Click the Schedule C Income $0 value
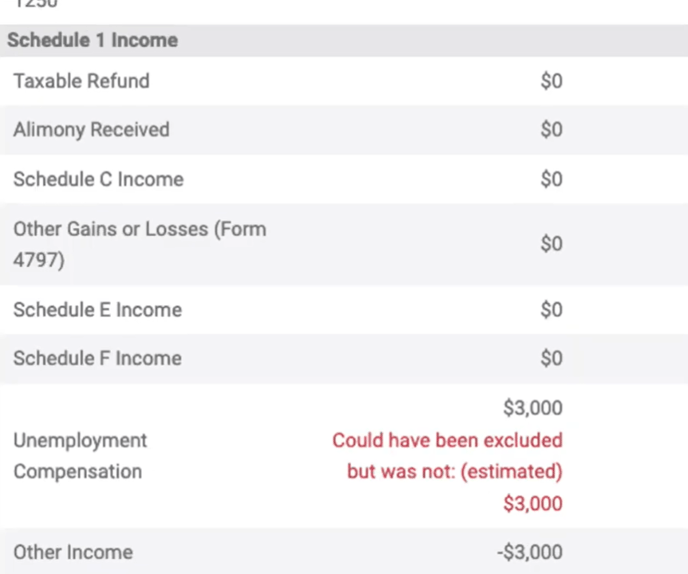The height and width of the screenshot is (574, 688). coord(552,179)
